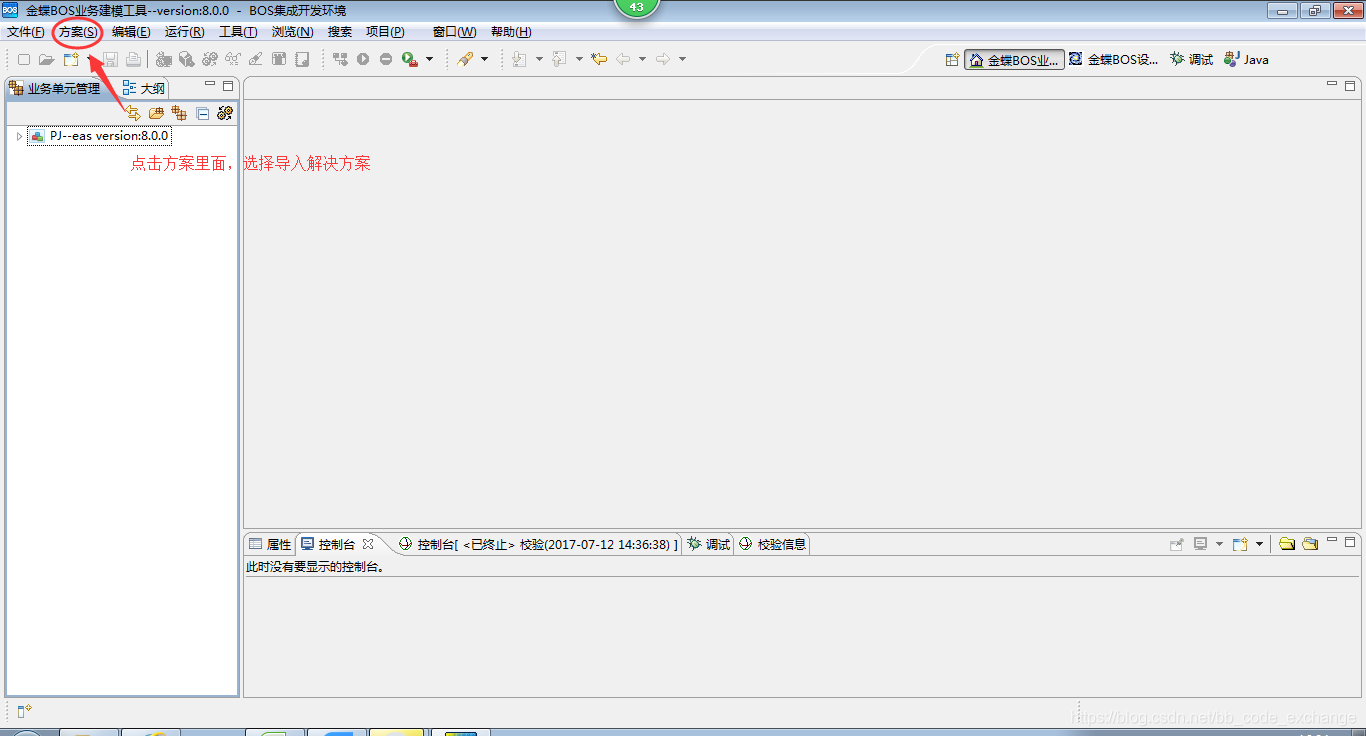Open the back navigation history dropdown

tap(642, 59)
